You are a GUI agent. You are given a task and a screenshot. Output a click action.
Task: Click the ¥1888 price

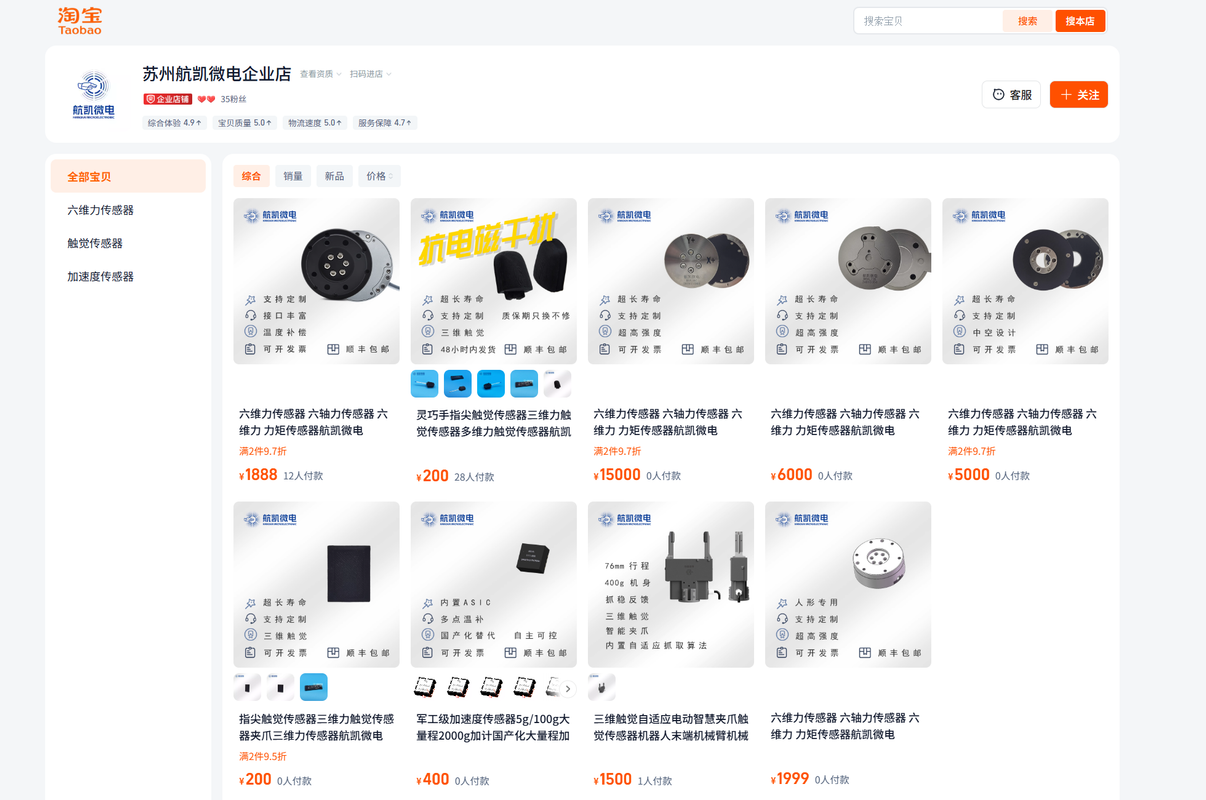tap(258, 475)
